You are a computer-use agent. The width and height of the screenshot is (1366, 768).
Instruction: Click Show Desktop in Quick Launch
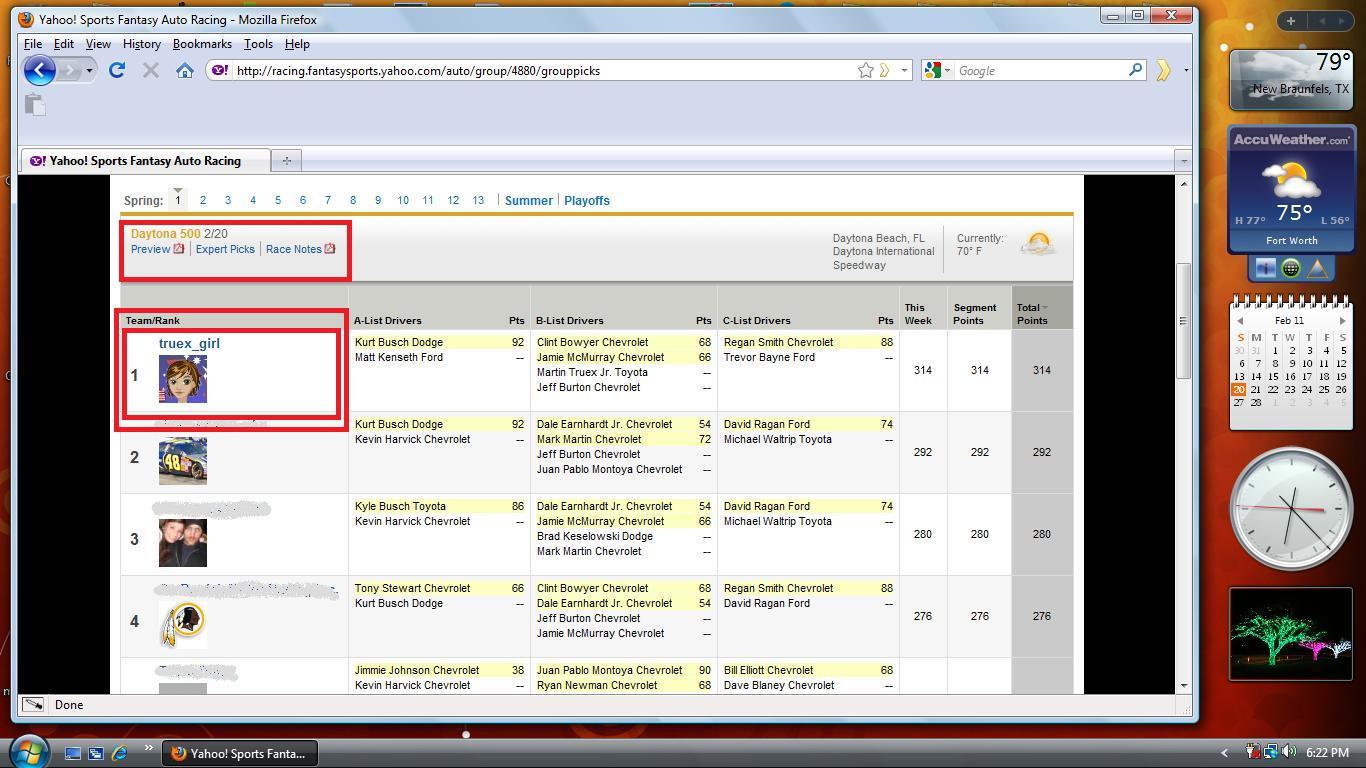pos(73,753)
